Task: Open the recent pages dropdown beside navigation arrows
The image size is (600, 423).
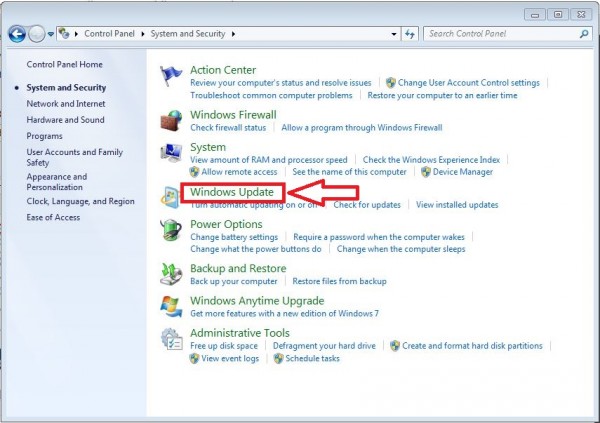Action: [52, 34]
